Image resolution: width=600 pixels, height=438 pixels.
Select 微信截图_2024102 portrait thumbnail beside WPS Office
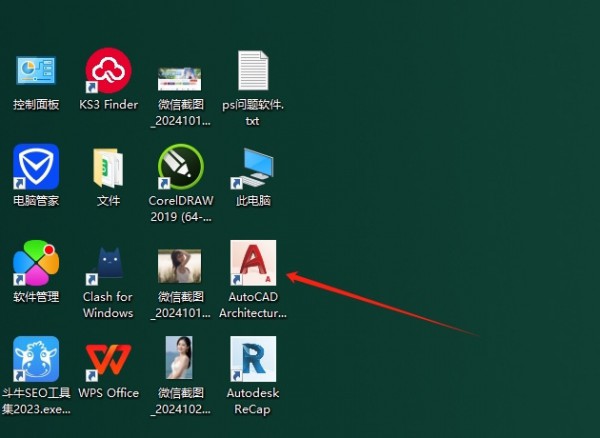point(179,358)
